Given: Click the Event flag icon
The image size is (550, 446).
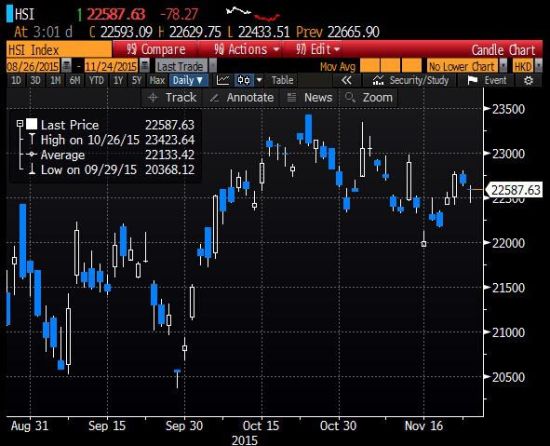Looking at the screenshot, I should pos(472,80).
